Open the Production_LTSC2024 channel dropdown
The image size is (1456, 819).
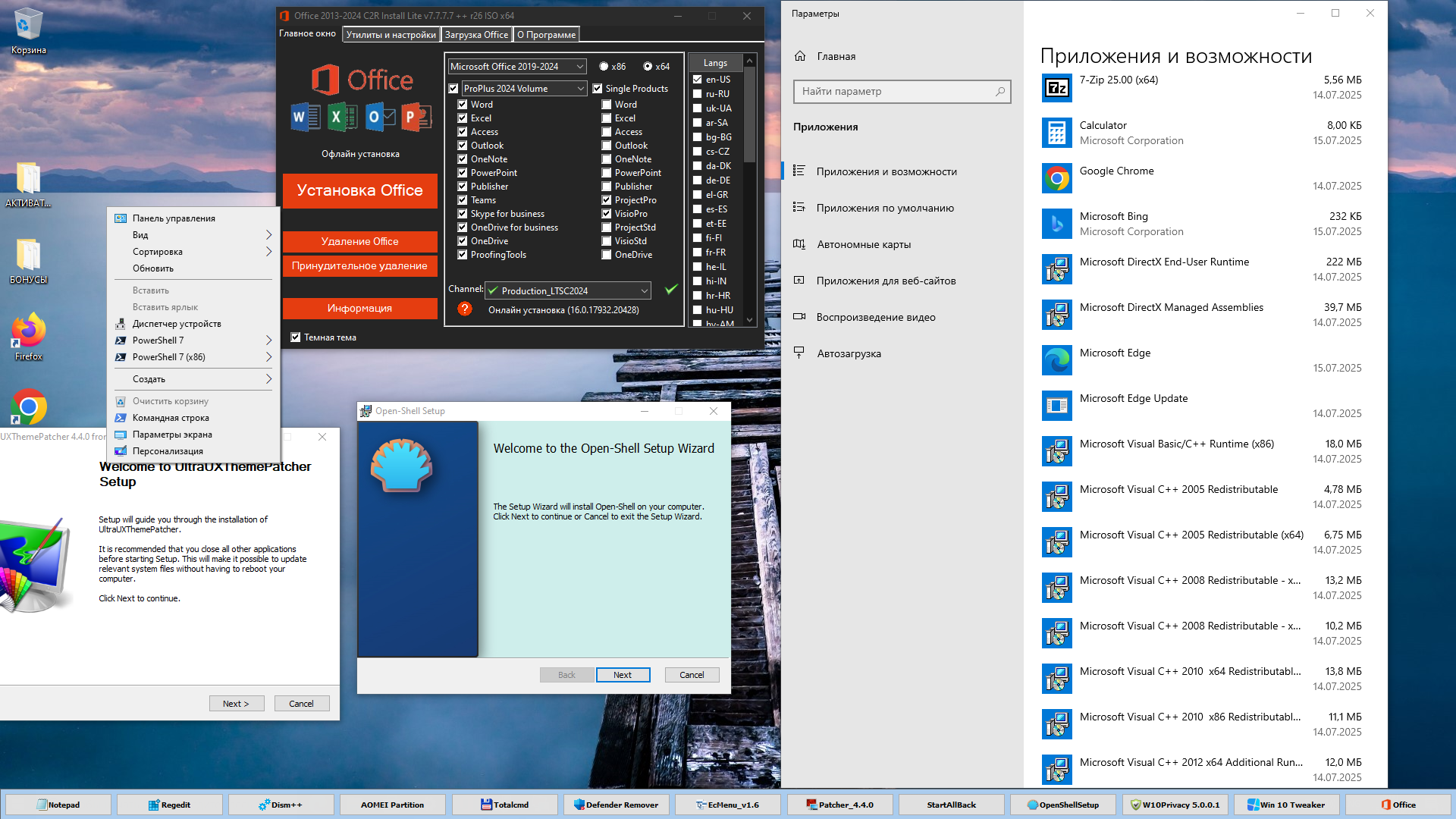pyautogui.click(x=567, y=290)
